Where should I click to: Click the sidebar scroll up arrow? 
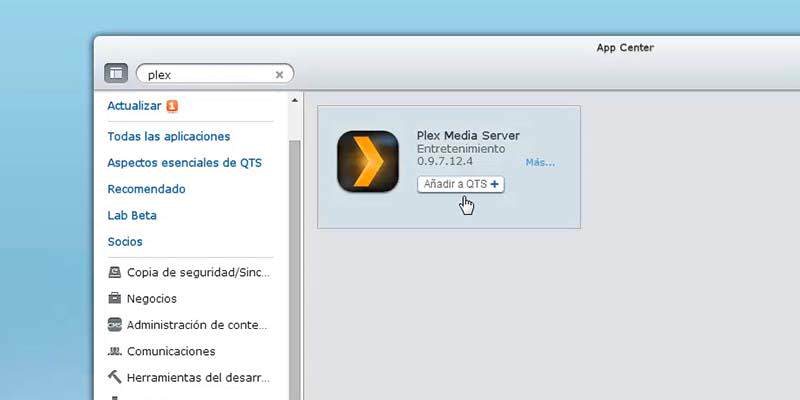click(x=294, y=101)
